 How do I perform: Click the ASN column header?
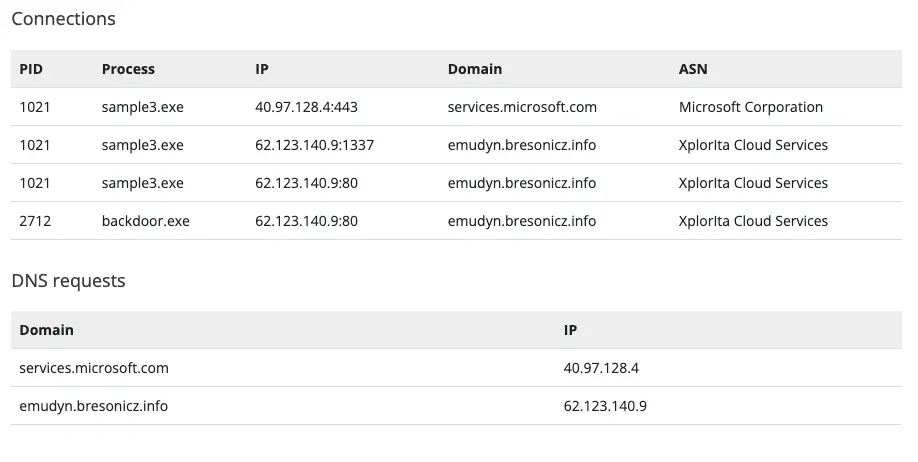pos(693,69)
